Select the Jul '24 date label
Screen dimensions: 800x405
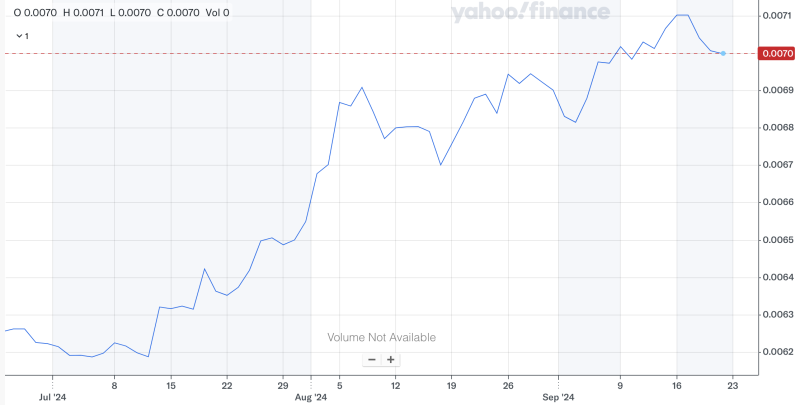[52, 398]
